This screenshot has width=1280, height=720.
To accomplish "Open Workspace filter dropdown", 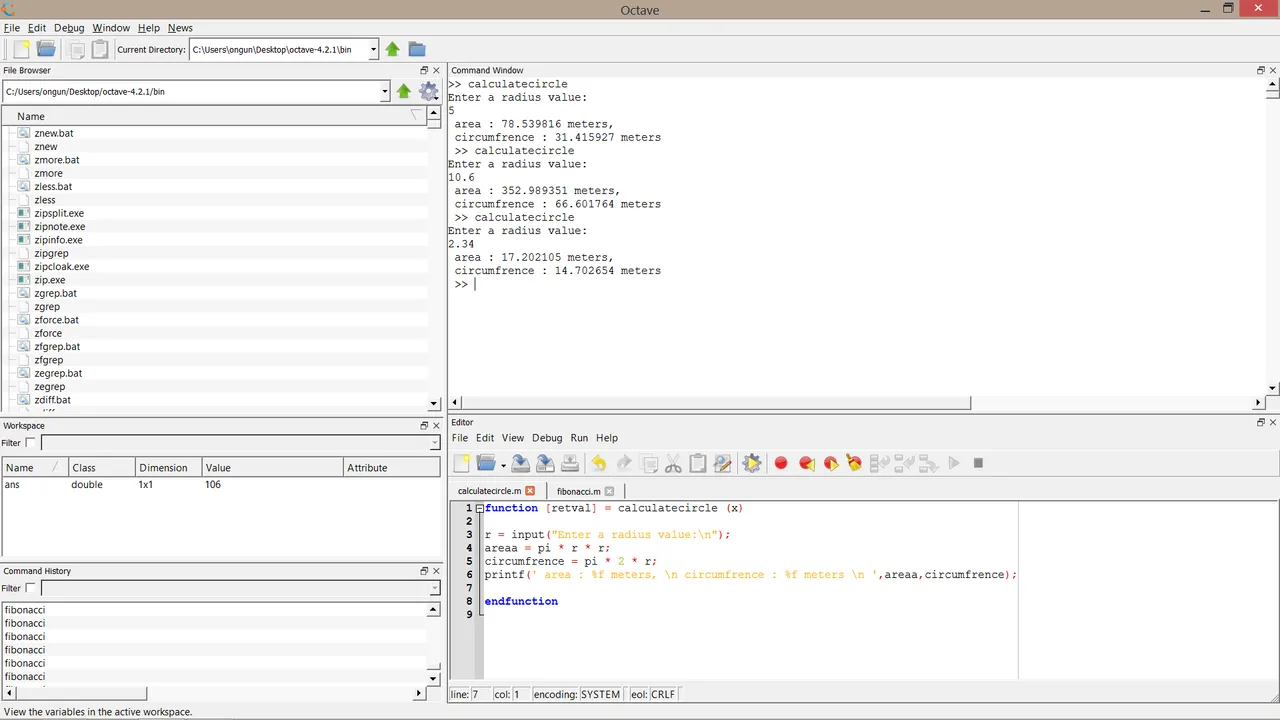I will (x=434, y=443).
